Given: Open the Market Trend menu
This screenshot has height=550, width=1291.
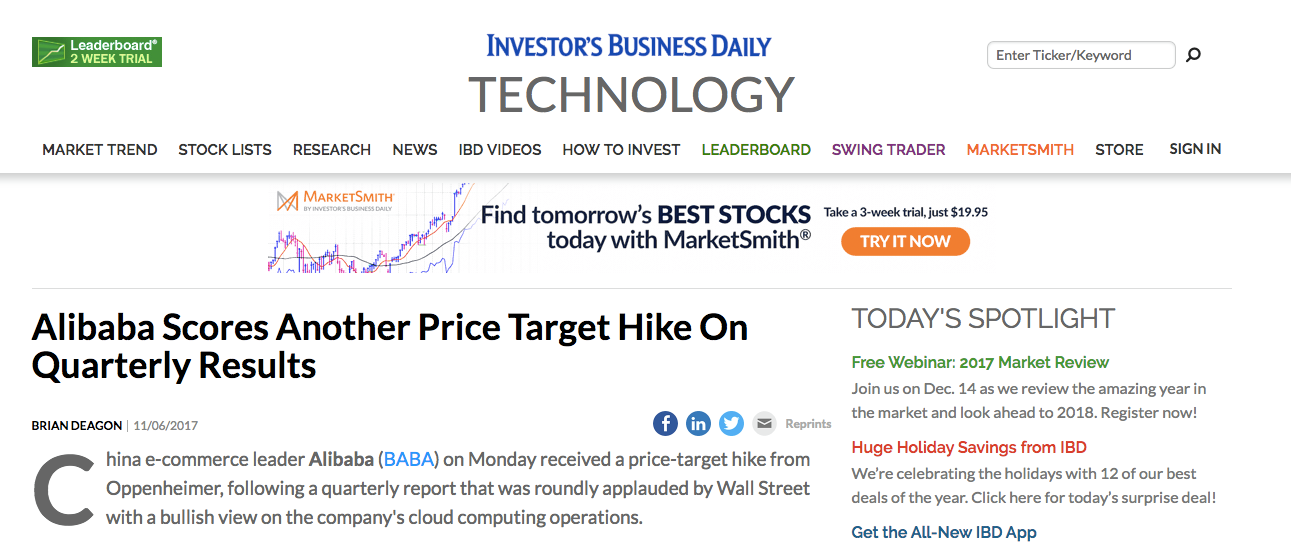Looking at the screenshot, I should tap(100, 149).
